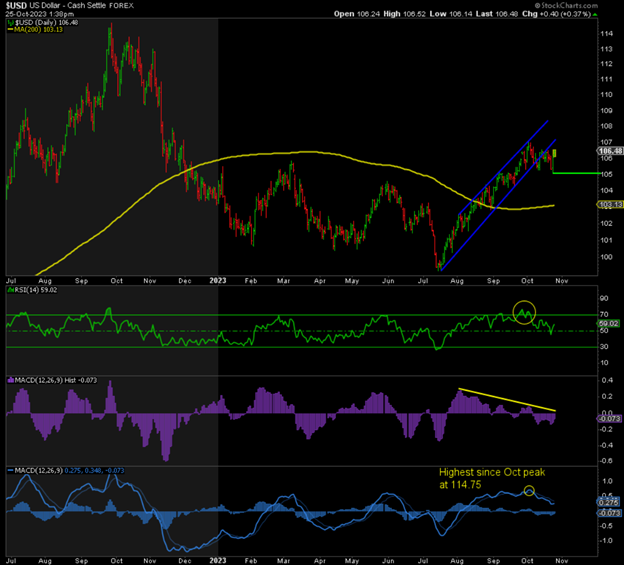
Task: Click the -0.6 tick on the MACD histogram axis
Action: (x=606, y=461)
